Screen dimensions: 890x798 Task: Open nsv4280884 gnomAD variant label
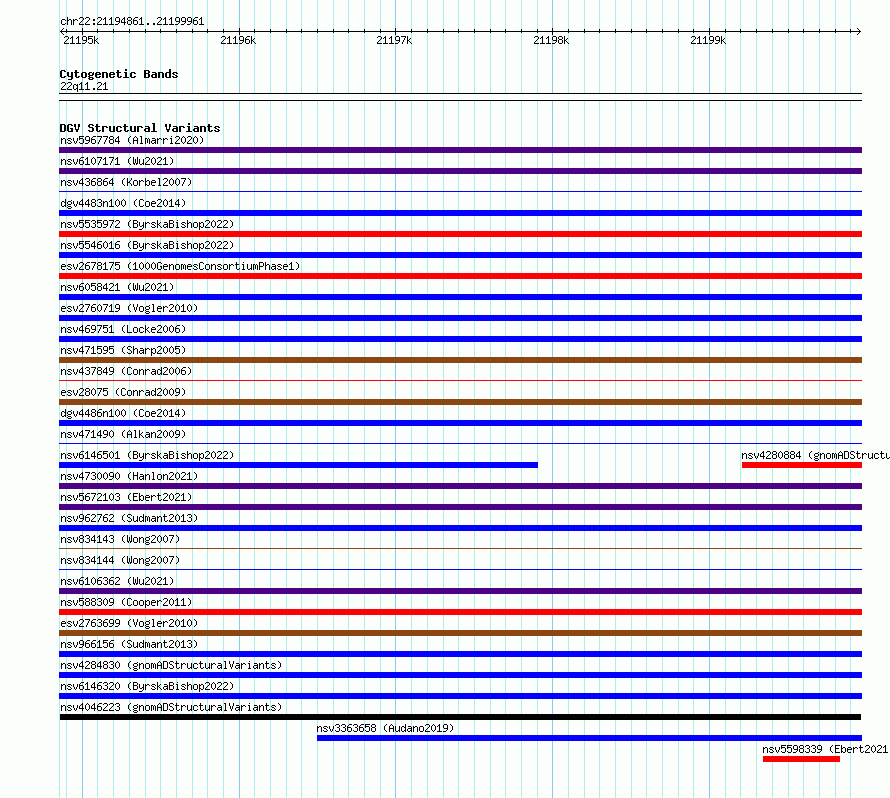click(x=815, y=455)
